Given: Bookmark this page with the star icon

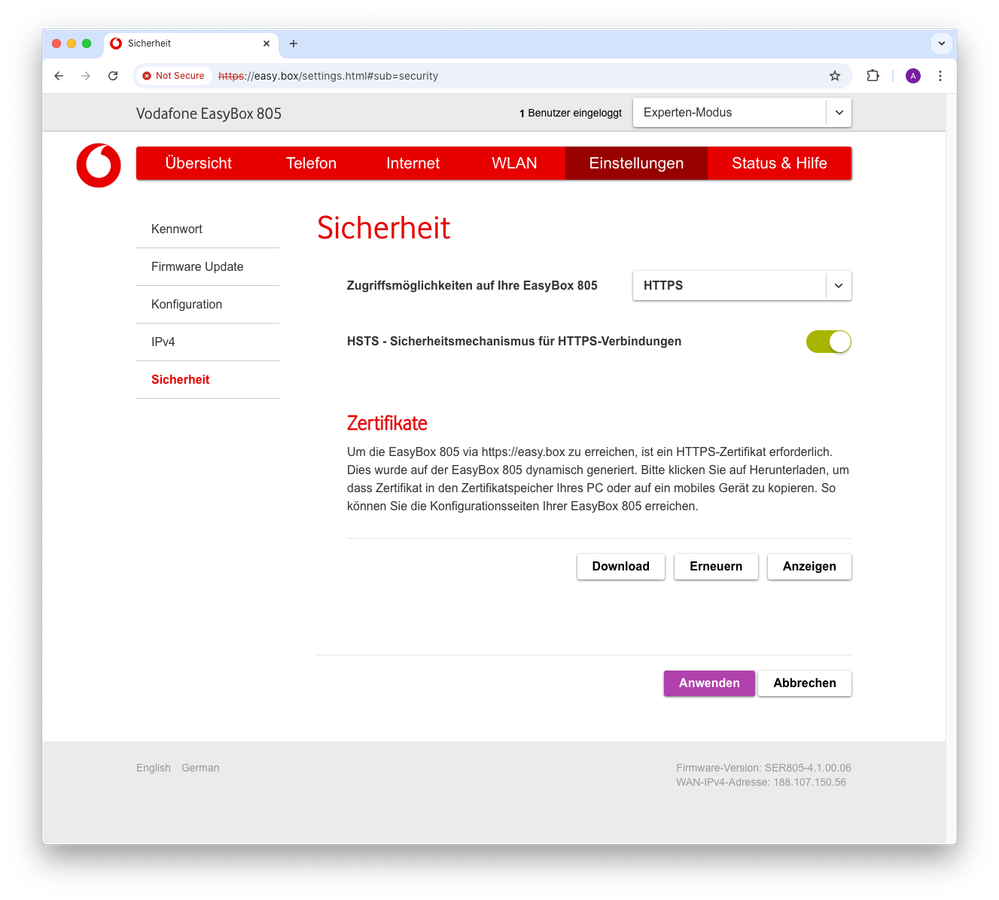Looking at the screenshot, I should point(835,76).
